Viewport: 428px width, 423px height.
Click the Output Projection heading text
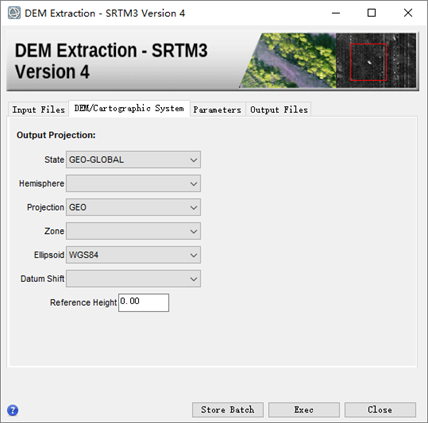coord(56,135)
